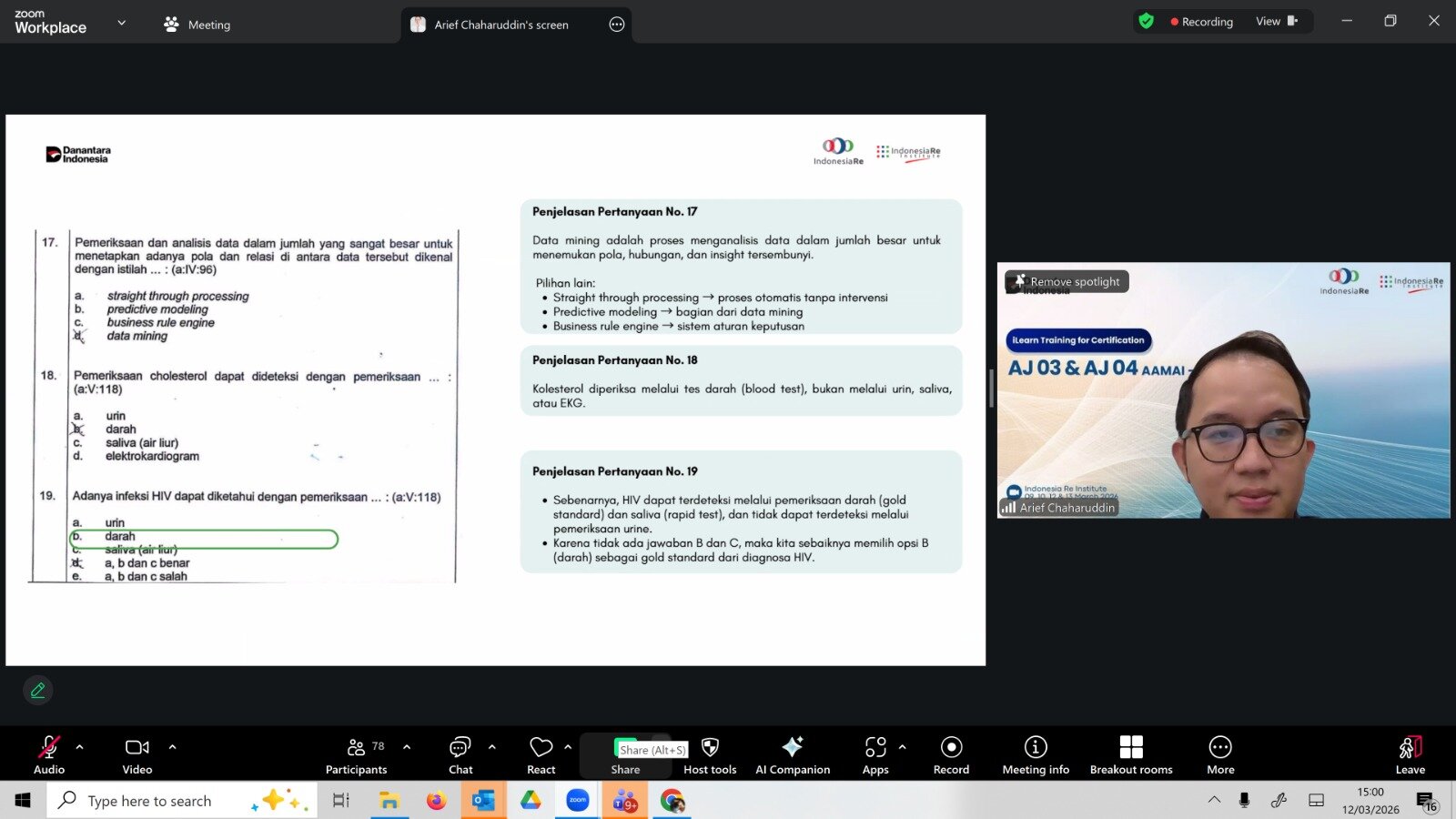Open the Apps panel
1456x819 pixels.
coord(875,754)
